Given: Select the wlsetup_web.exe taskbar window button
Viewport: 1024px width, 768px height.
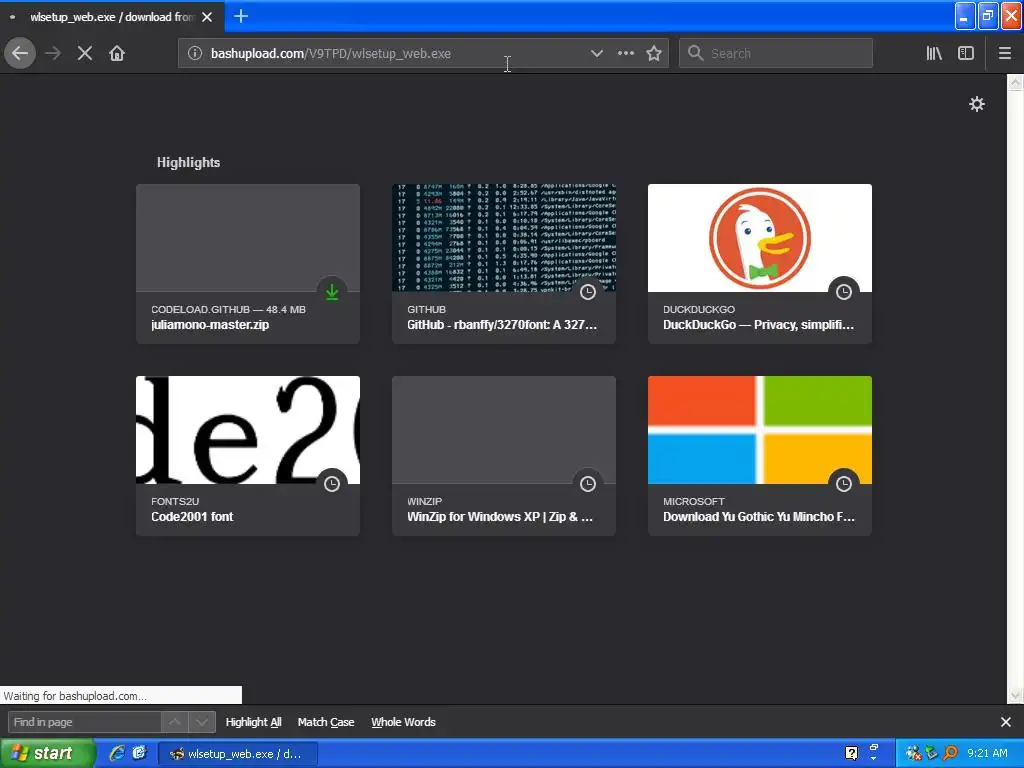Looking at the screenshot, I should (238, 754).
